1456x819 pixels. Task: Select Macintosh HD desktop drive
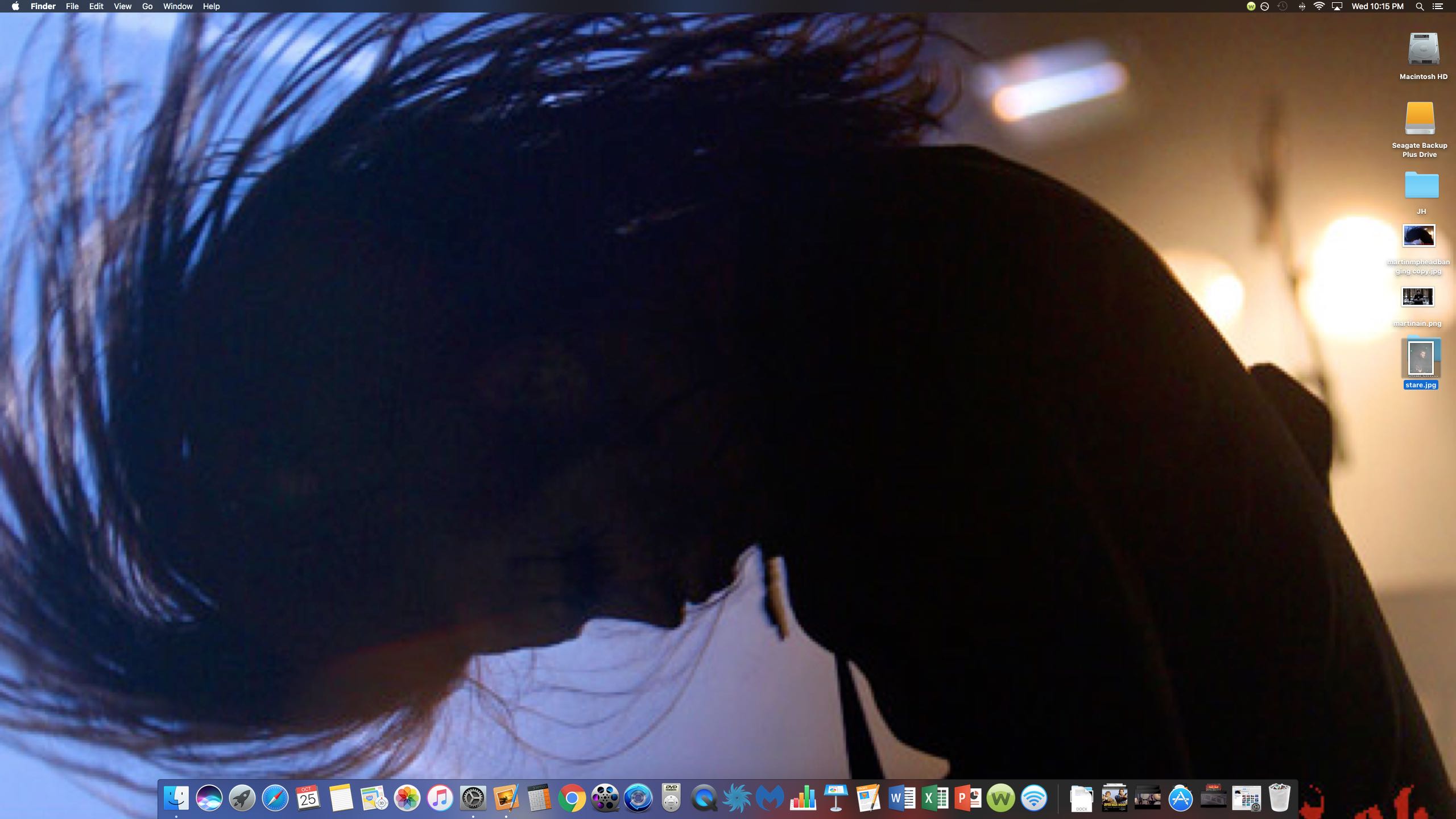click(1423, 56)
